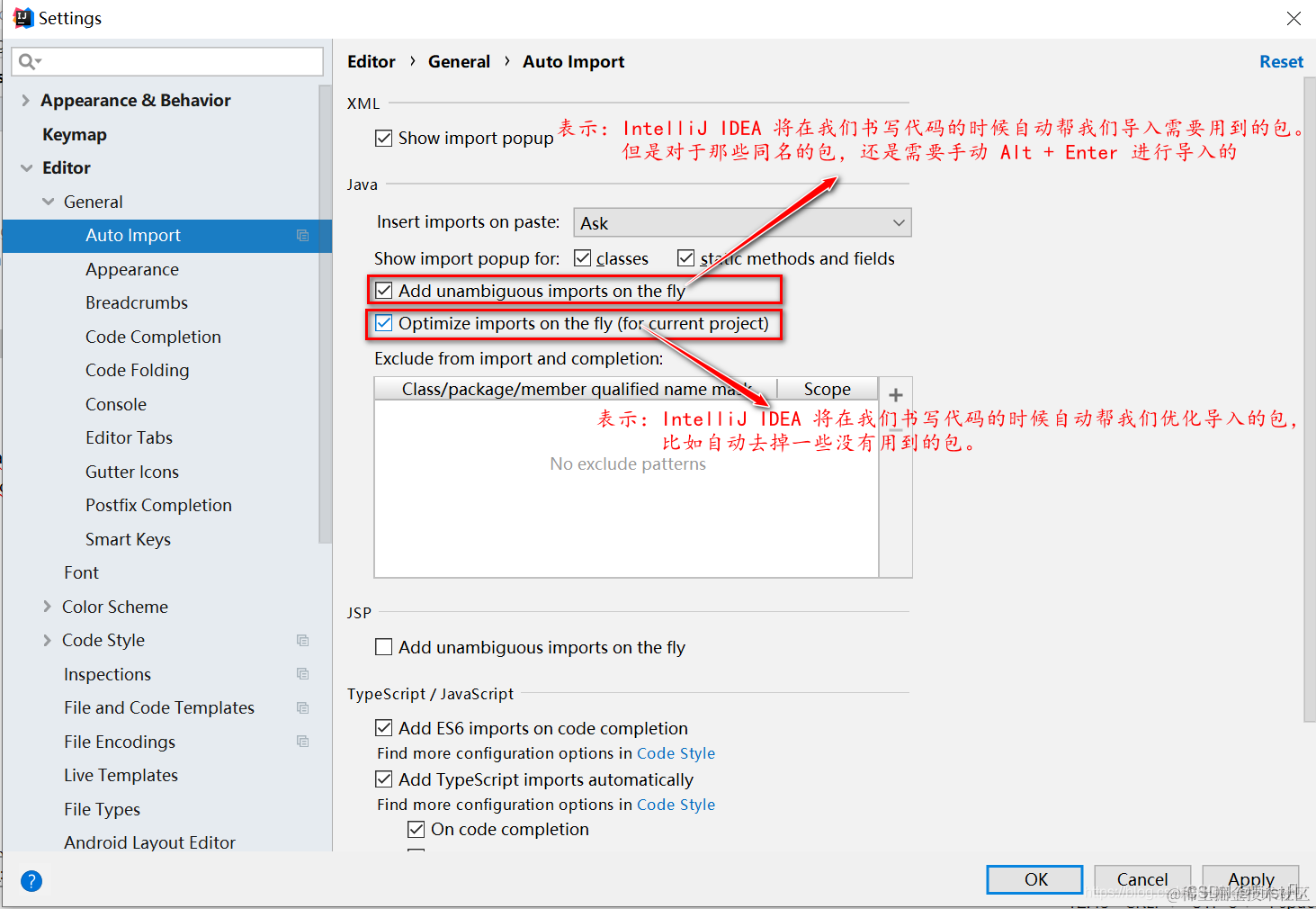Expand the Color Scheme node
This screenshot has width=1316, height=909.
click(48, 607)
